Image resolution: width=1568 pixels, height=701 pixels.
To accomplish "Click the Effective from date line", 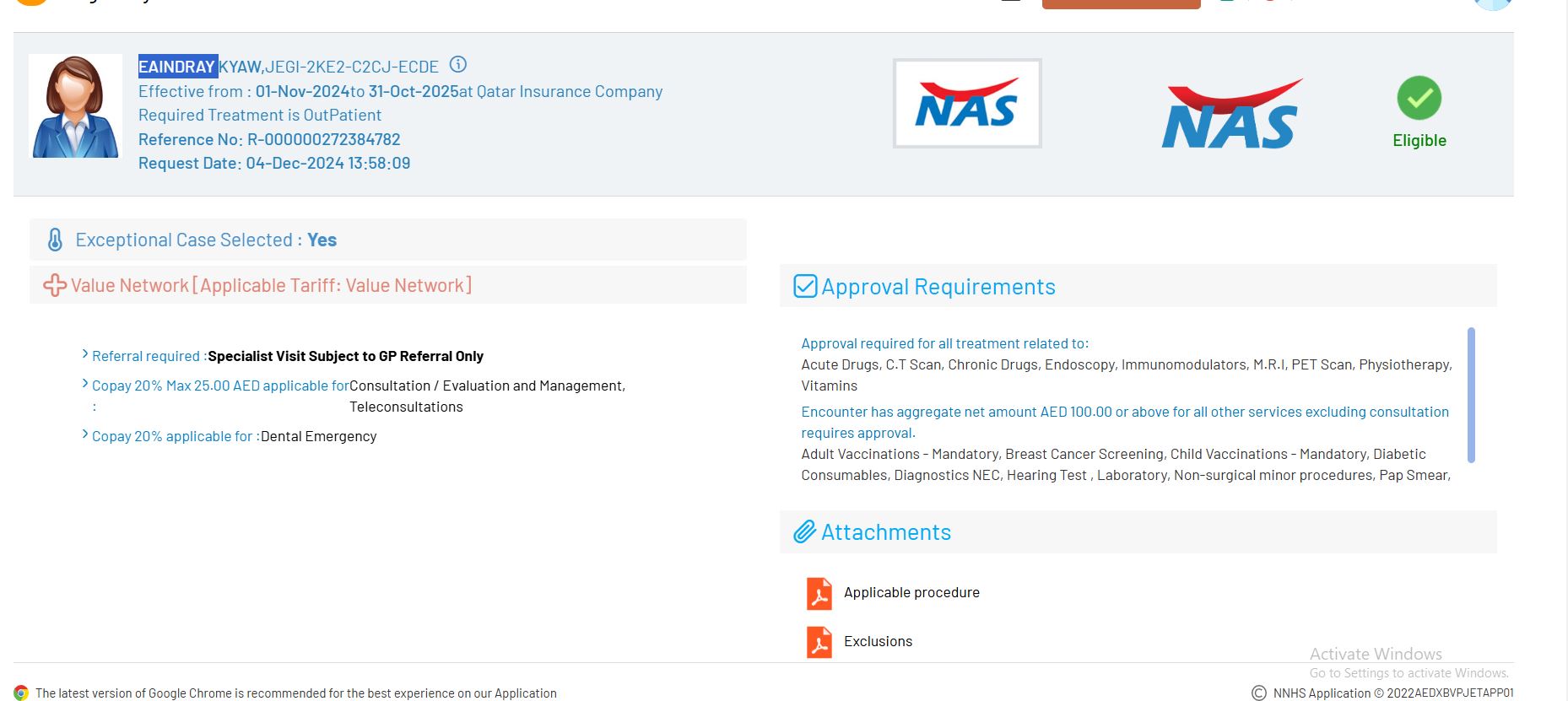I will [400, 91].
